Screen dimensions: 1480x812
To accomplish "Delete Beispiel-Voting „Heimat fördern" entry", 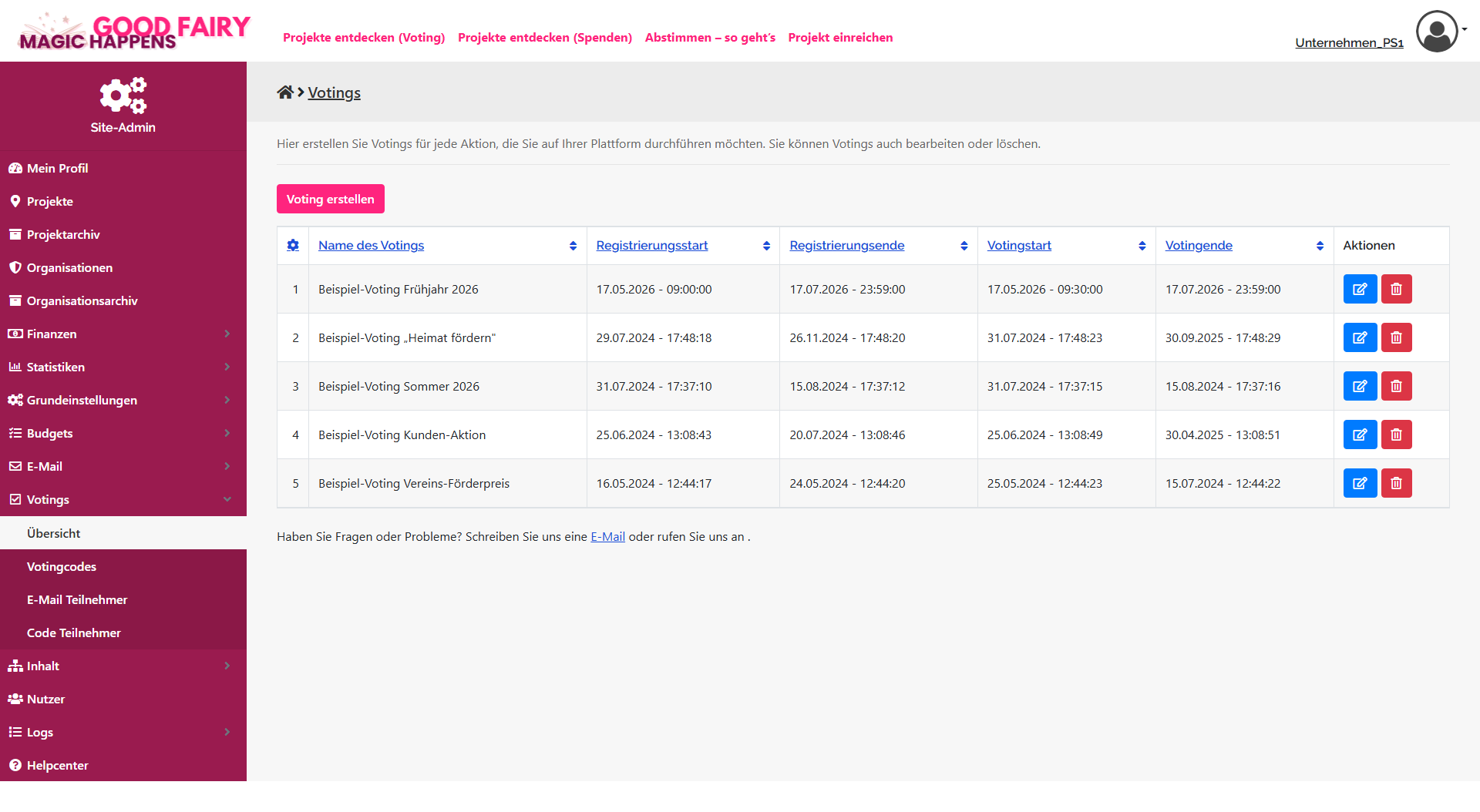I will click(1396, 337).
